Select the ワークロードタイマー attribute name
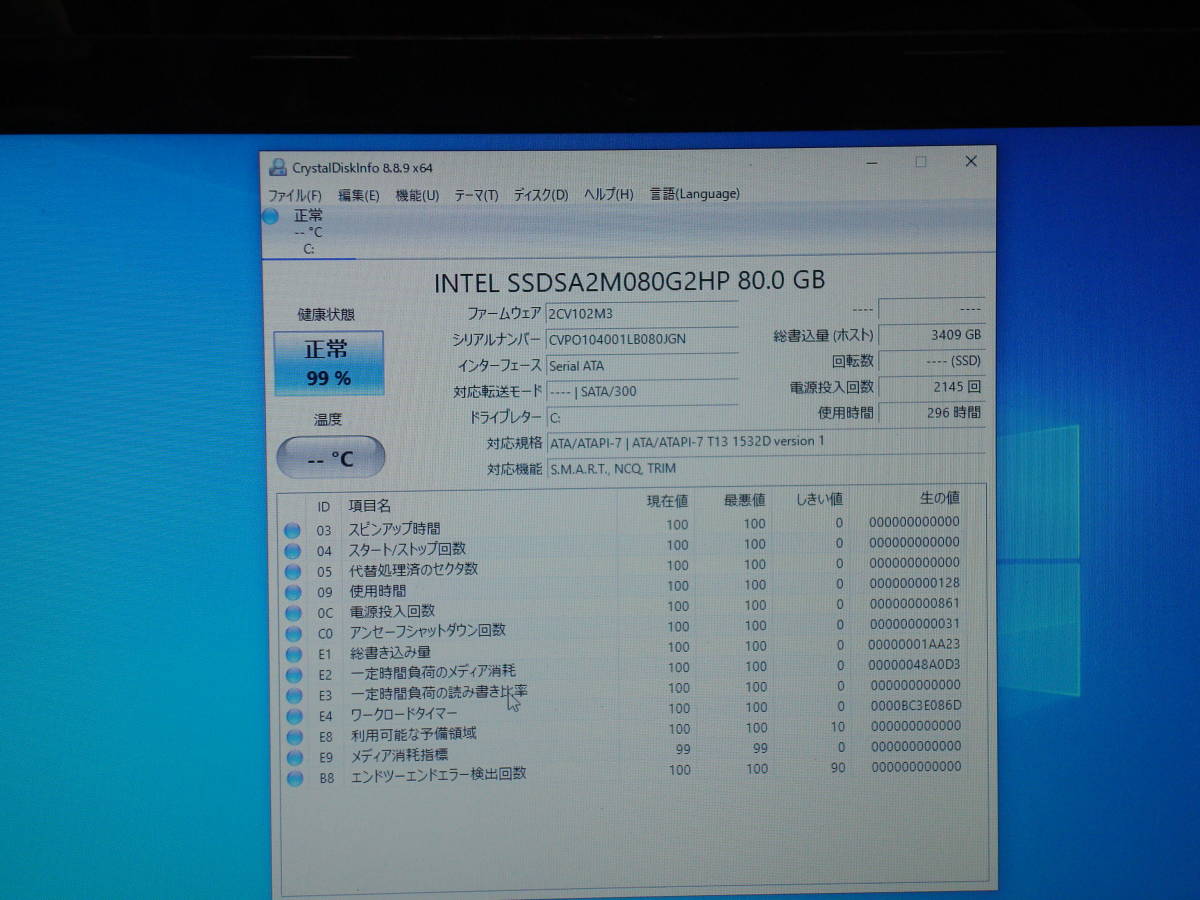Screen dimensions: 1200x900 tap(404, 715)
